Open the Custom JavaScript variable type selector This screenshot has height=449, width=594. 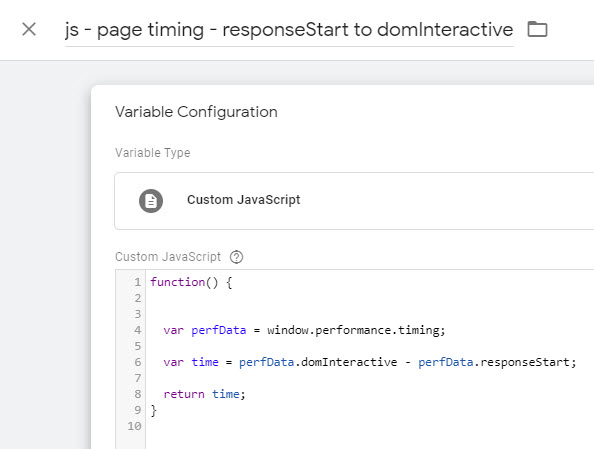click(354, 201)
